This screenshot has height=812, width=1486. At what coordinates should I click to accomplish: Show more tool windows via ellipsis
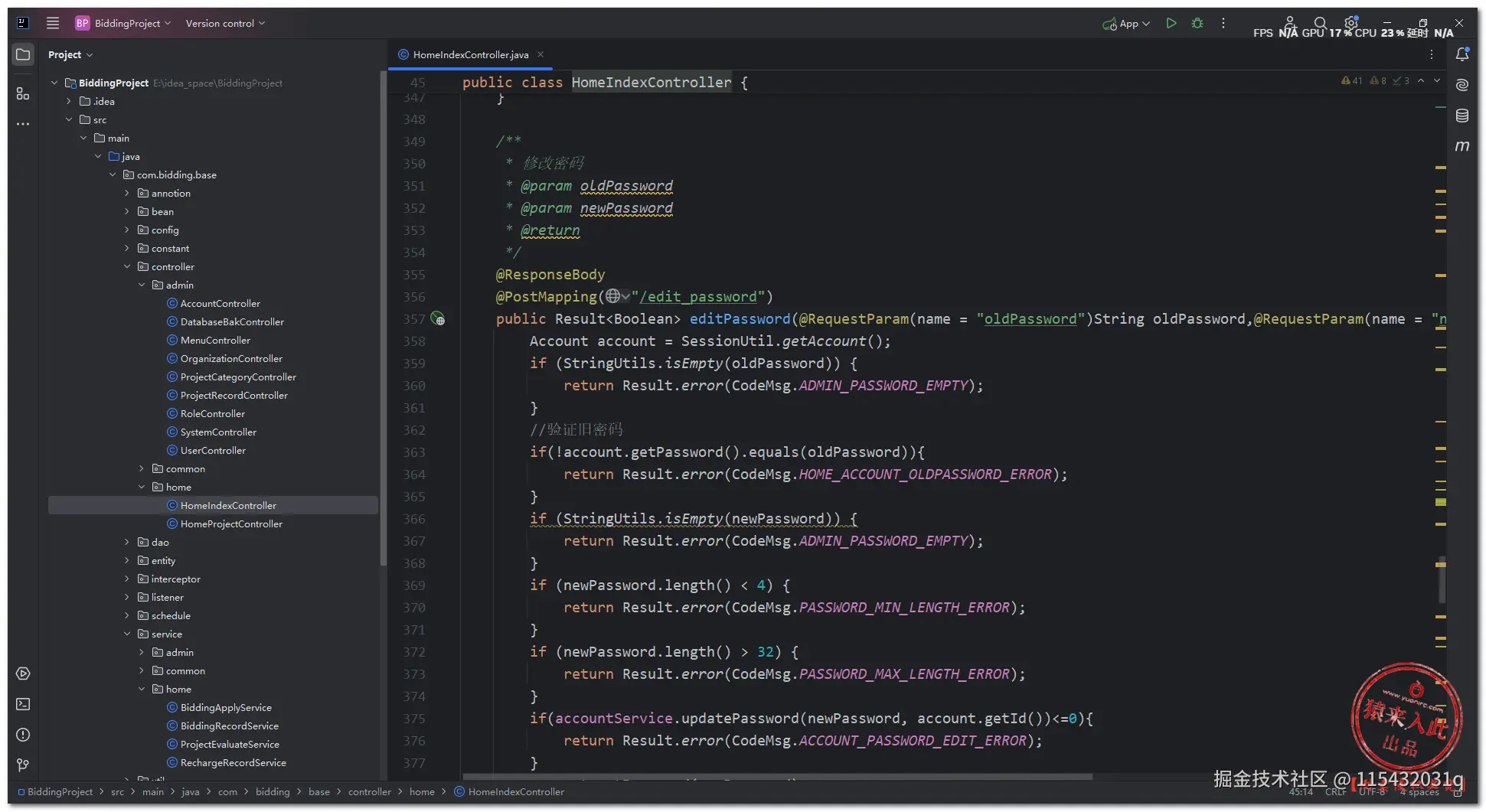23,124
